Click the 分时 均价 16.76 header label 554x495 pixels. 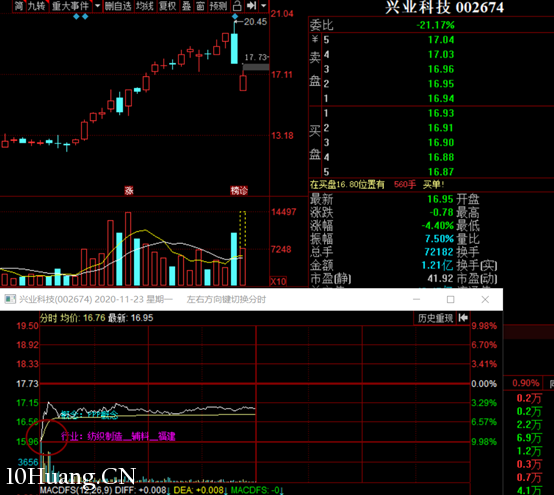click(x=72, y=318)
